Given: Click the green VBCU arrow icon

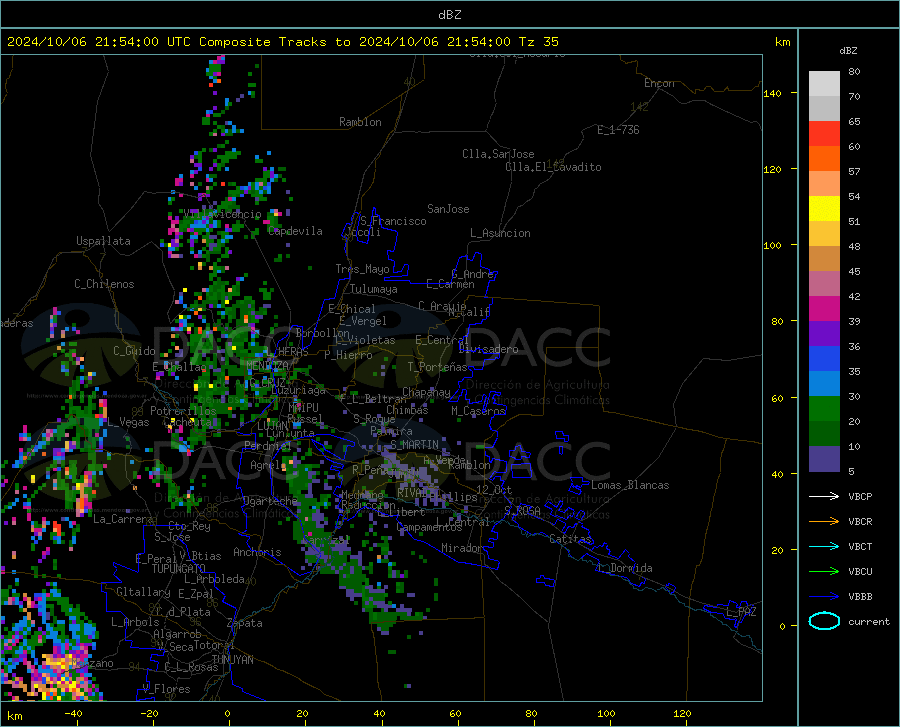Looking at the screenshot, I should point(824,571).
